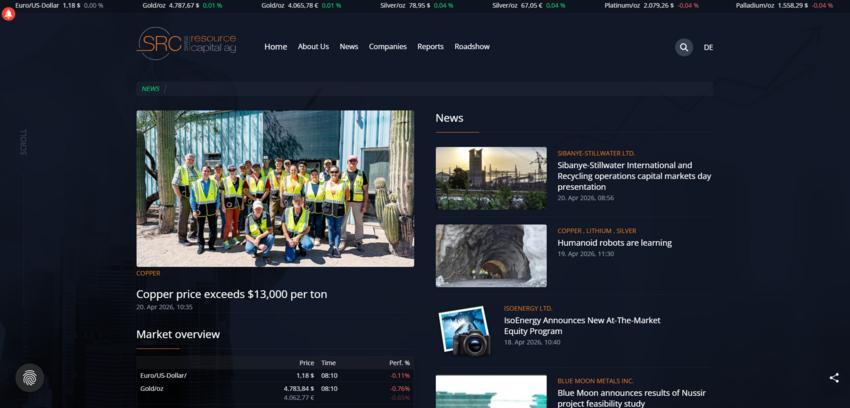Open the News menu item
The image size is (850, 408).
[x=349, y=47]
